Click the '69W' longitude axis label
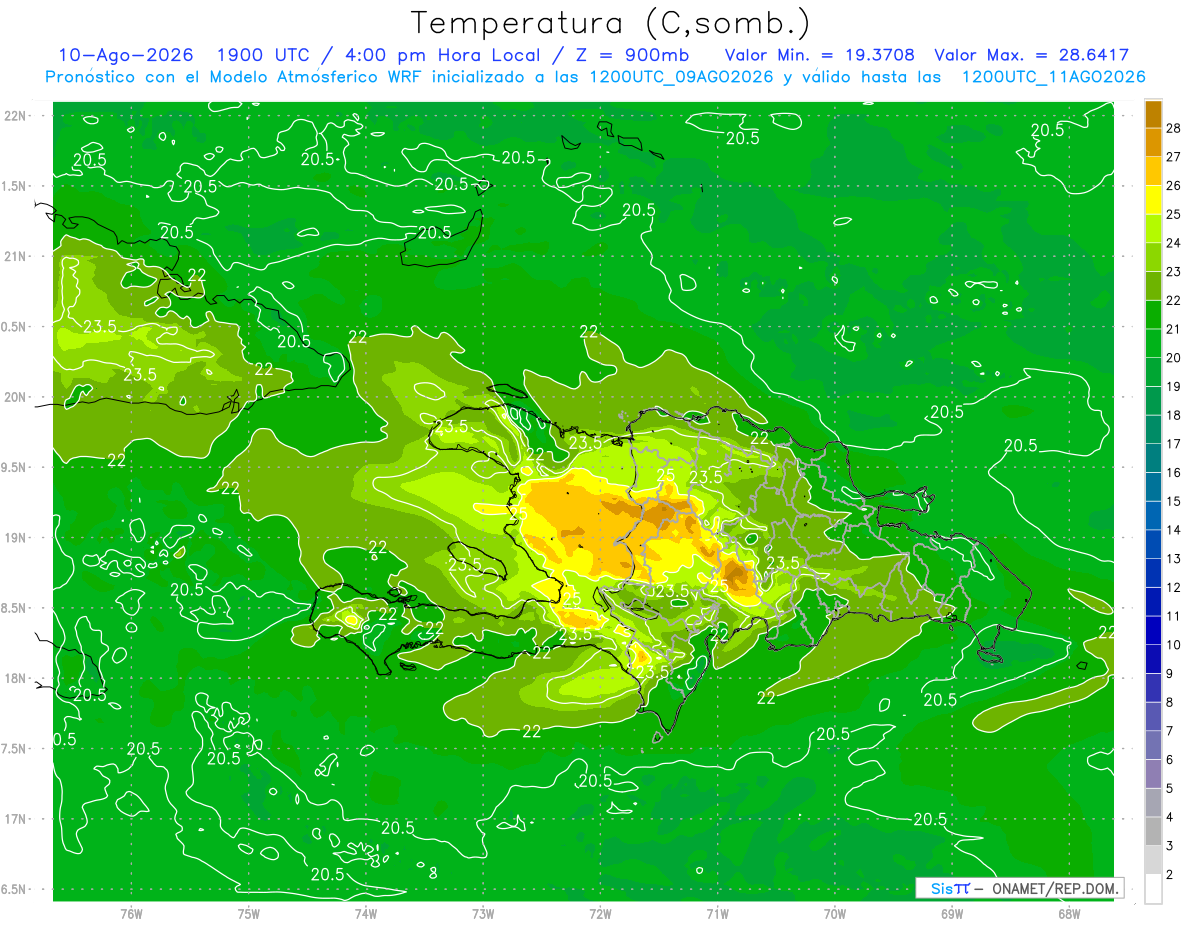Screen dimensions: 1200x927 [x=952, y=913]
